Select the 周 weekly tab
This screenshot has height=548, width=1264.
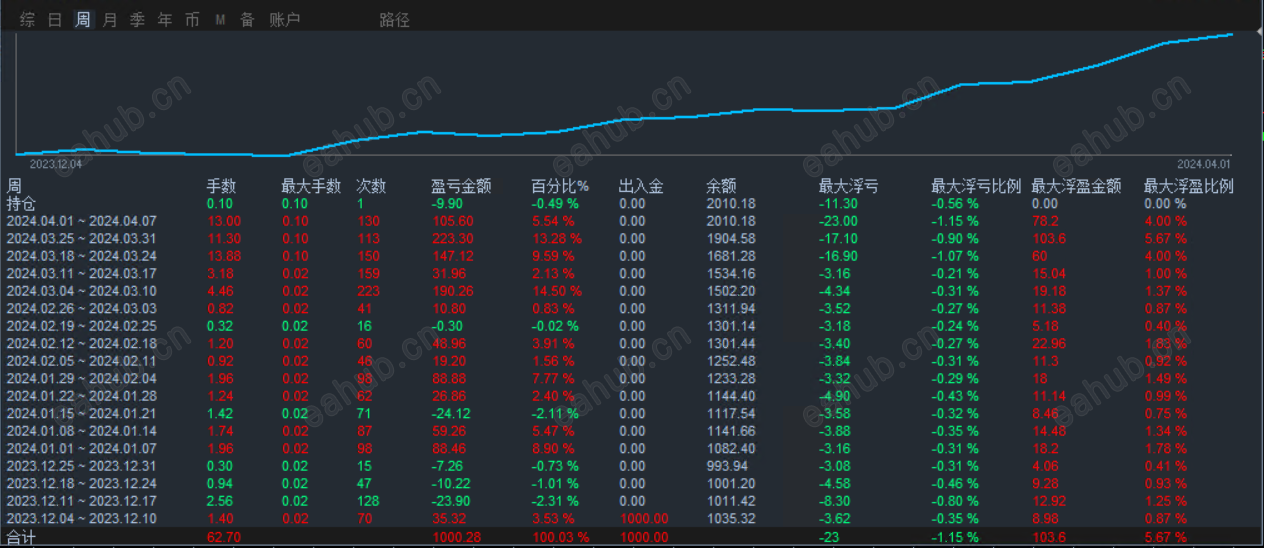tap(82, 19)
